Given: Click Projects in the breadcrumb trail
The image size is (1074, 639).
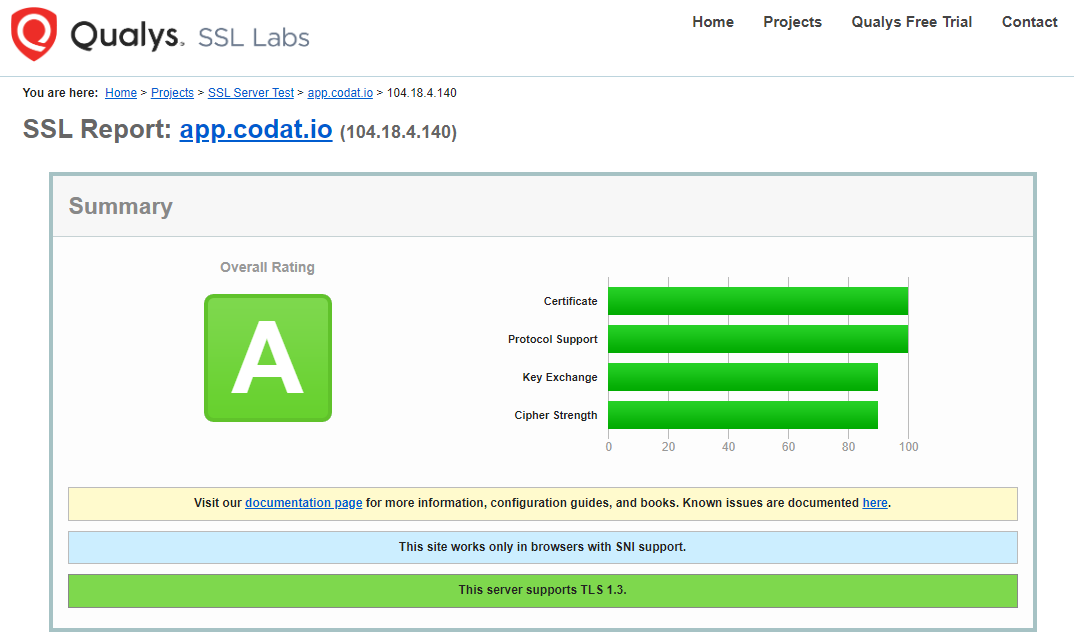Looking at the screenshot, I should (172, 92).
